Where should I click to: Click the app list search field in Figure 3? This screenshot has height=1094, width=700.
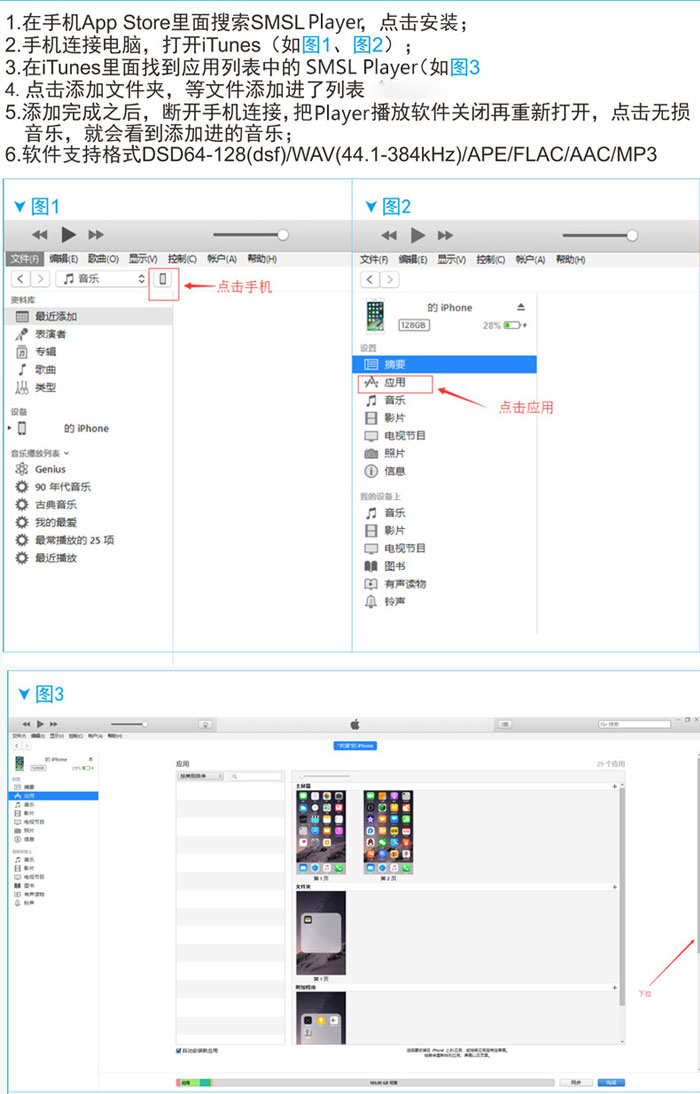[x=256, y=776]
